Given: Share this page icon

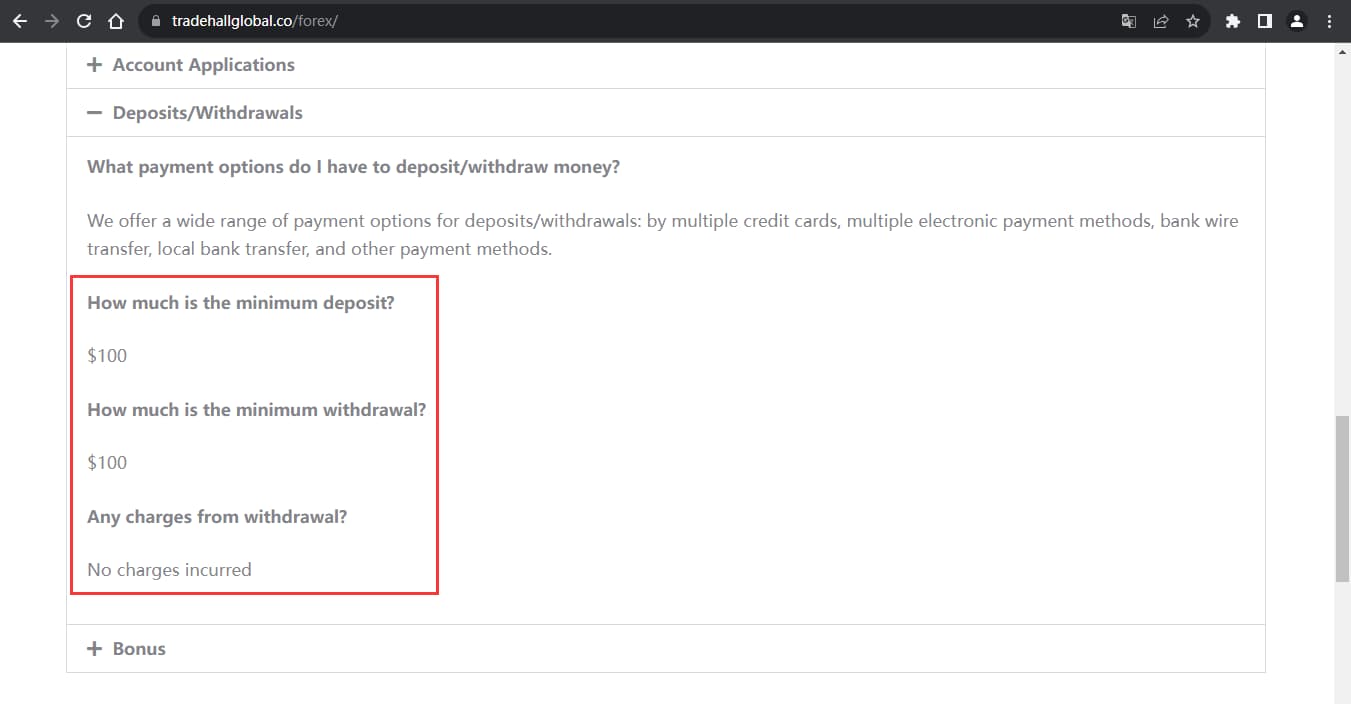Looking at the screenshot, I should tap(1161, 20).
